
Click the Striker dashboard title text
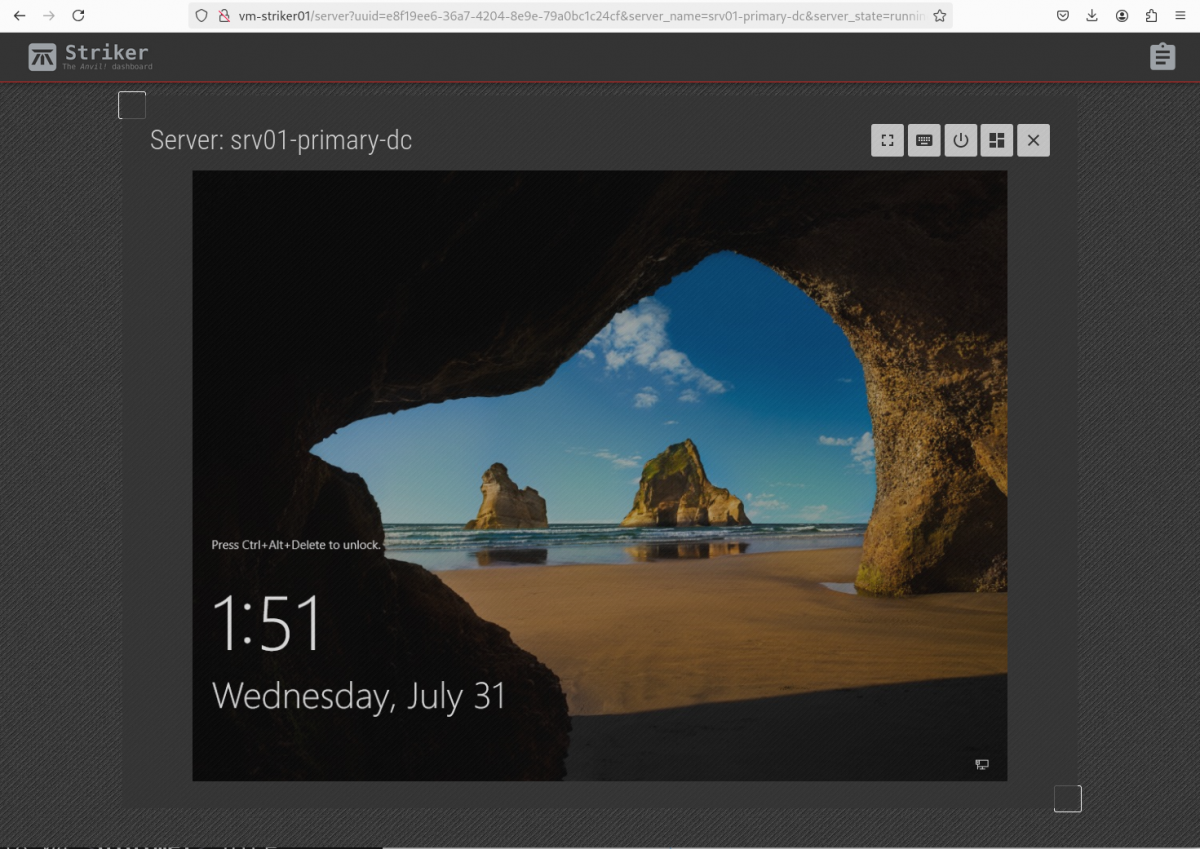[x=106, y=54]
